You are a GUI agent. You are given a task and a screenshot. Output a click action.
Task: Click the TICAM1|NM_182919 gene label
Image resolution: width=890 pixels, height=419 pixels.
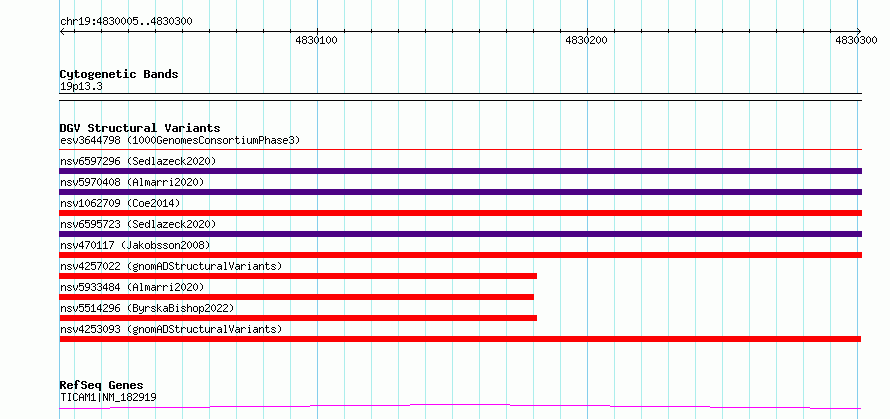(x=108, y=397)
